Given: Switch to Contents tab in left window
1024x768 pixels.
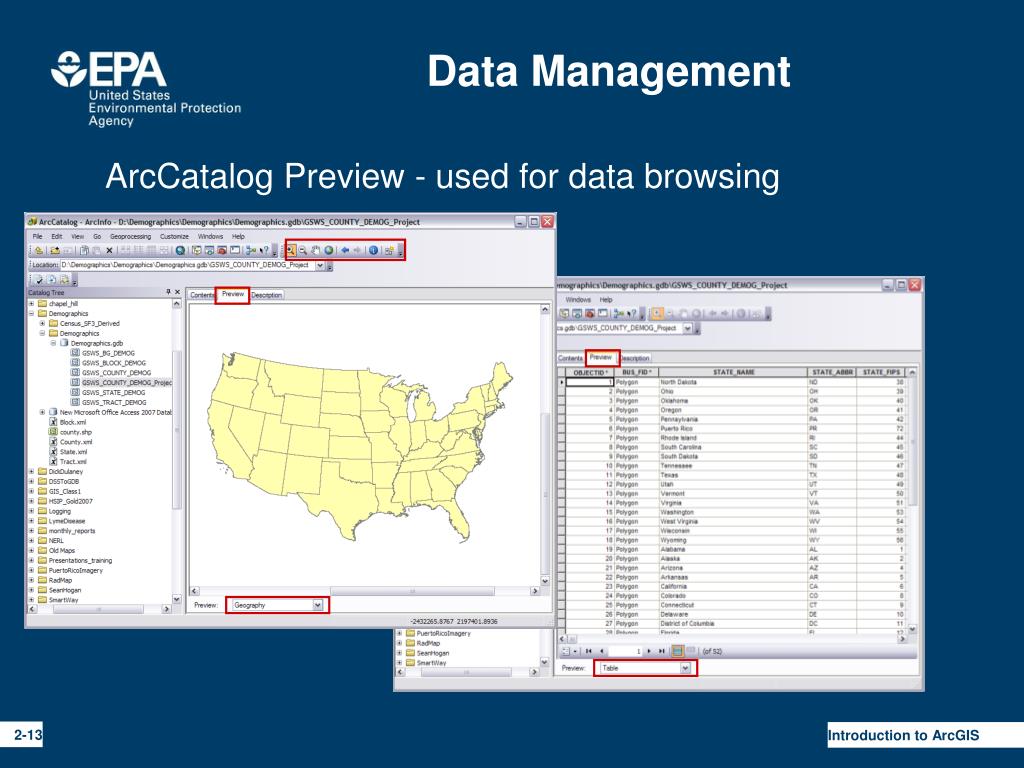Looking at the screenshot, I should tap(202, 295).
